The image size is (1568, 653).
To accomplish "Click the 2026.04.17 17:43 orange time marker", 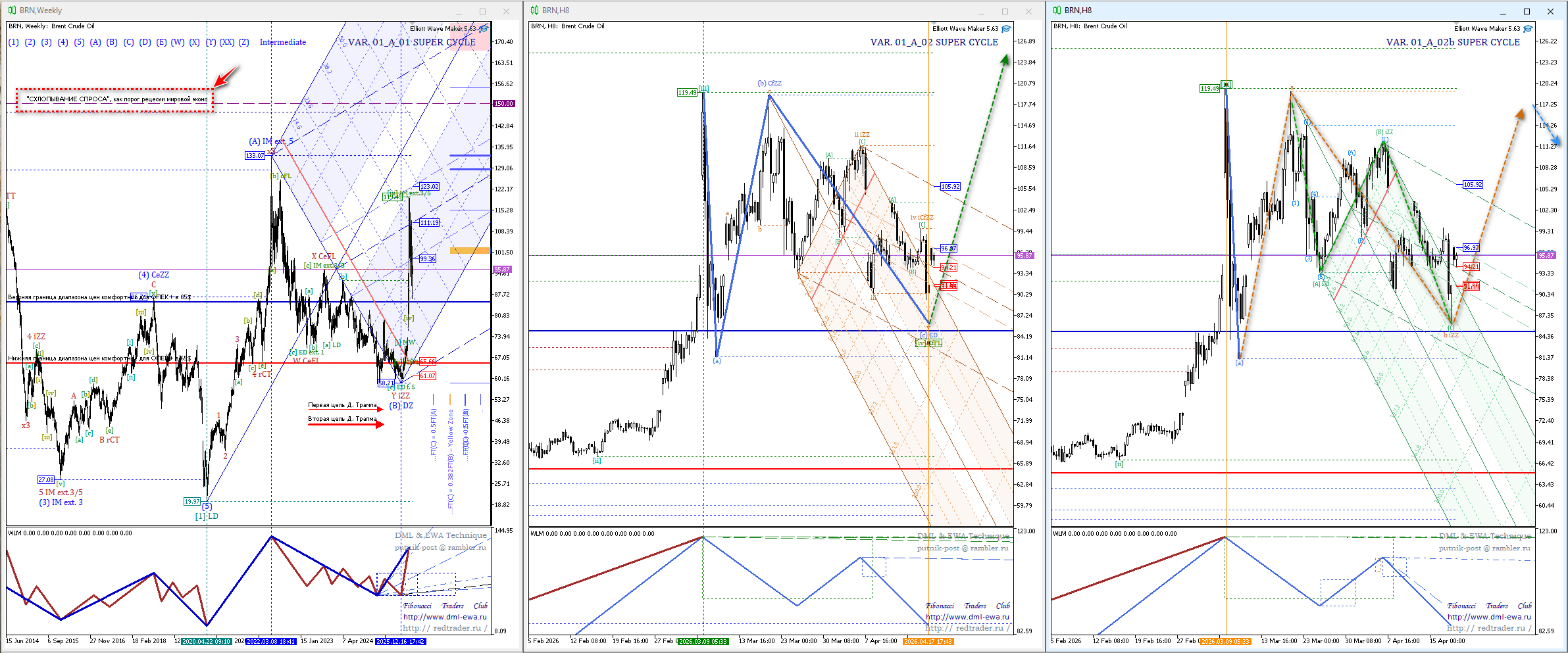I will pyautogui.click(x=928, y=641).
